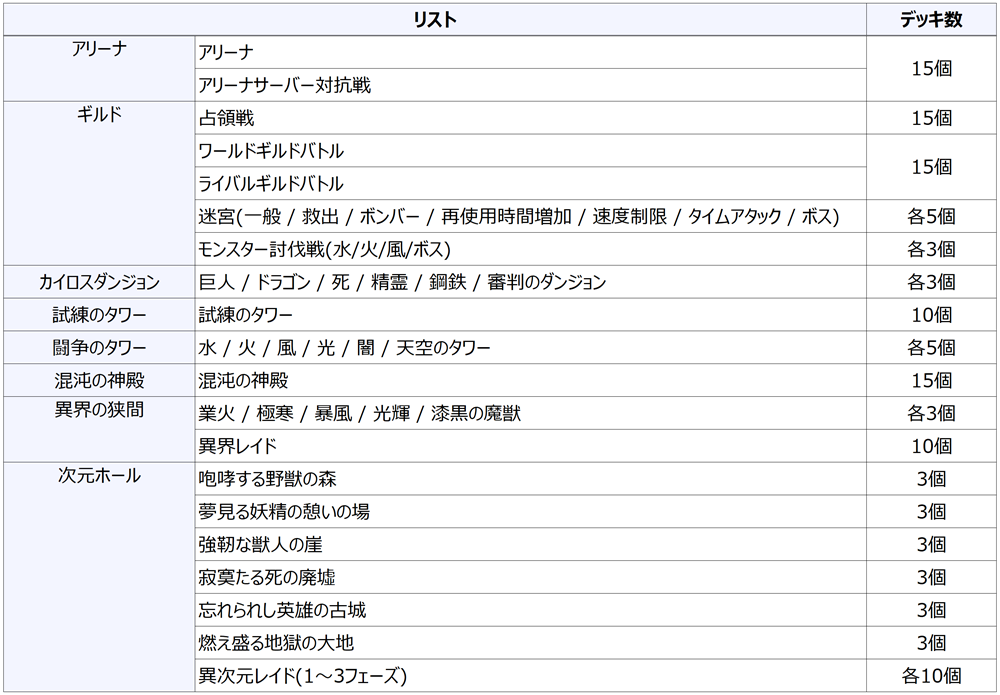Select the 燃え盛る地獄の大地 entry
Screen dimensions: 1000x695
coord(277,643)
